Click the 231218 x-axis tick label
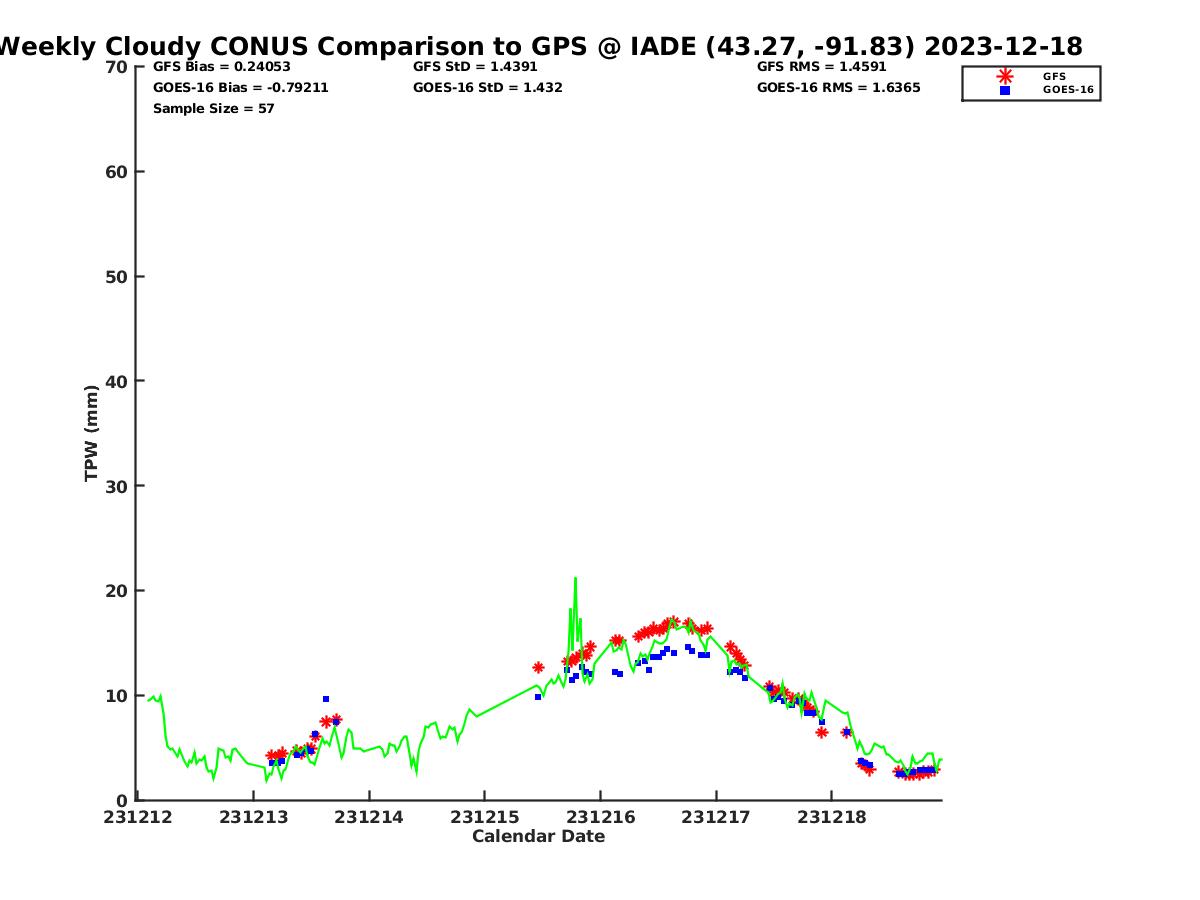Image resolution: width=1200 pixels, height=900 pixels. (x=831, y=817)
